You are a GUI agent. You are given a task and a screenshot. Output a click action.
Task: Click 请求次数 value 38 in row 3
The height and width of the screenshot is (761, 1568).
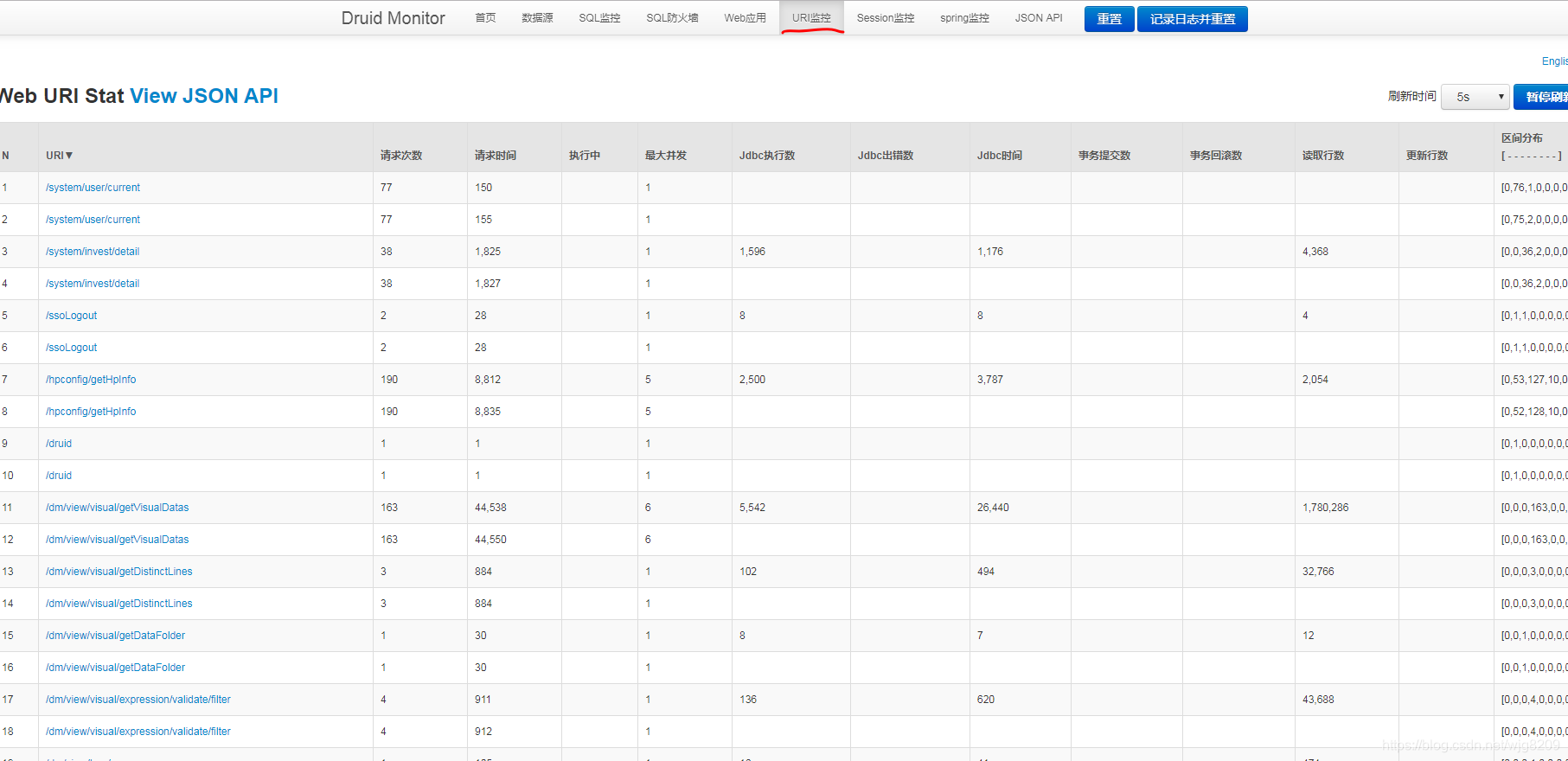click(x=387, y=252)
